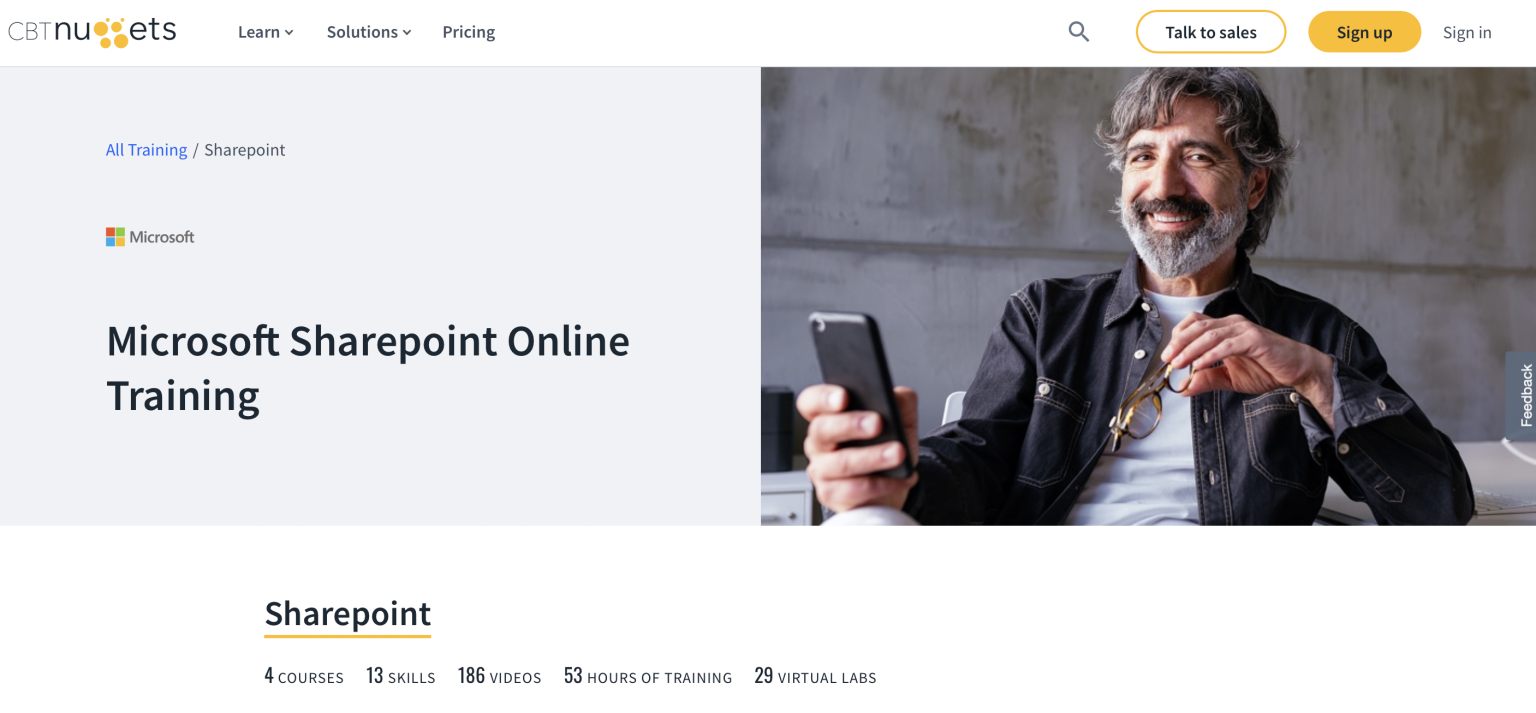
Task: Click the yellow underline beneath Sharepoint heading
Action: click(347, 635)
